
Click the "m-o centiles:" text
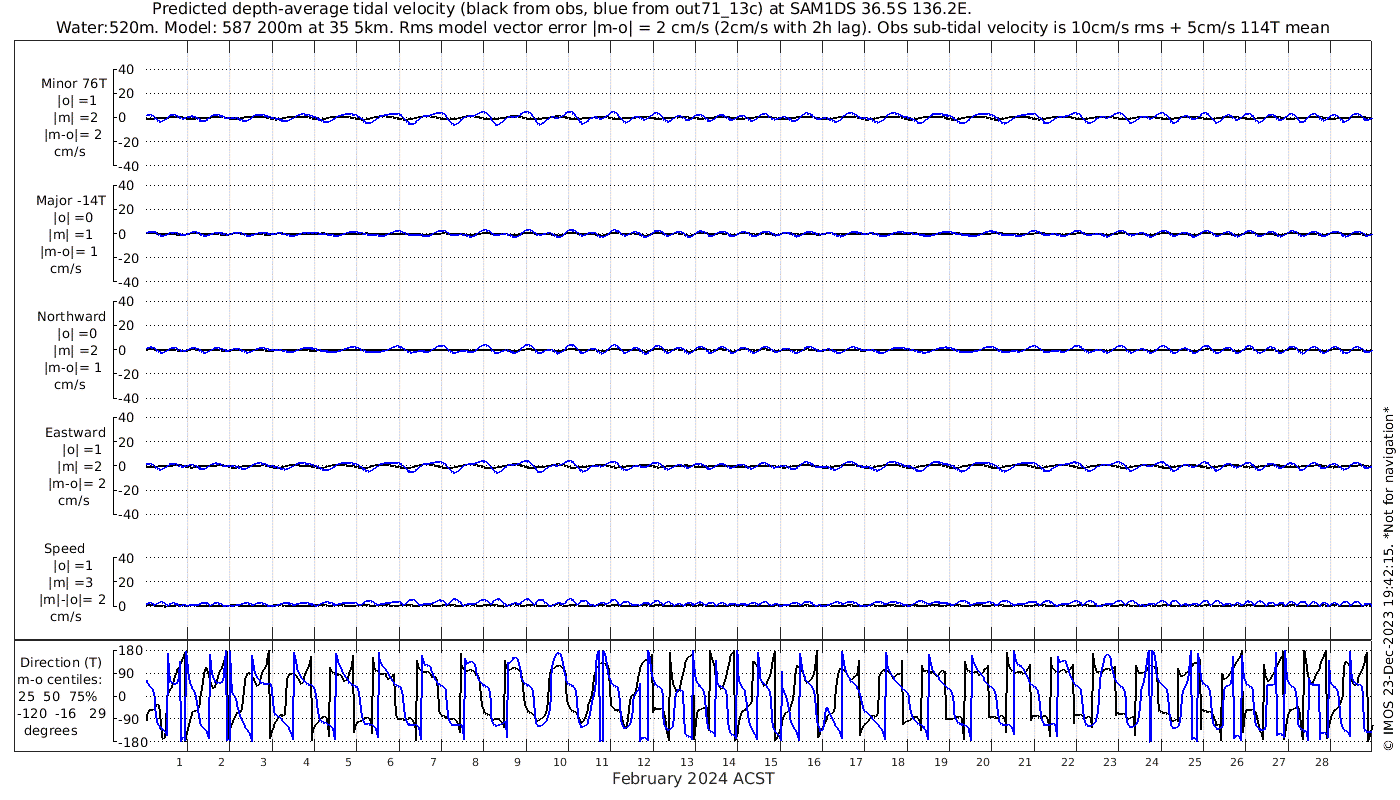pyautogui.click(x=59, y=679)
